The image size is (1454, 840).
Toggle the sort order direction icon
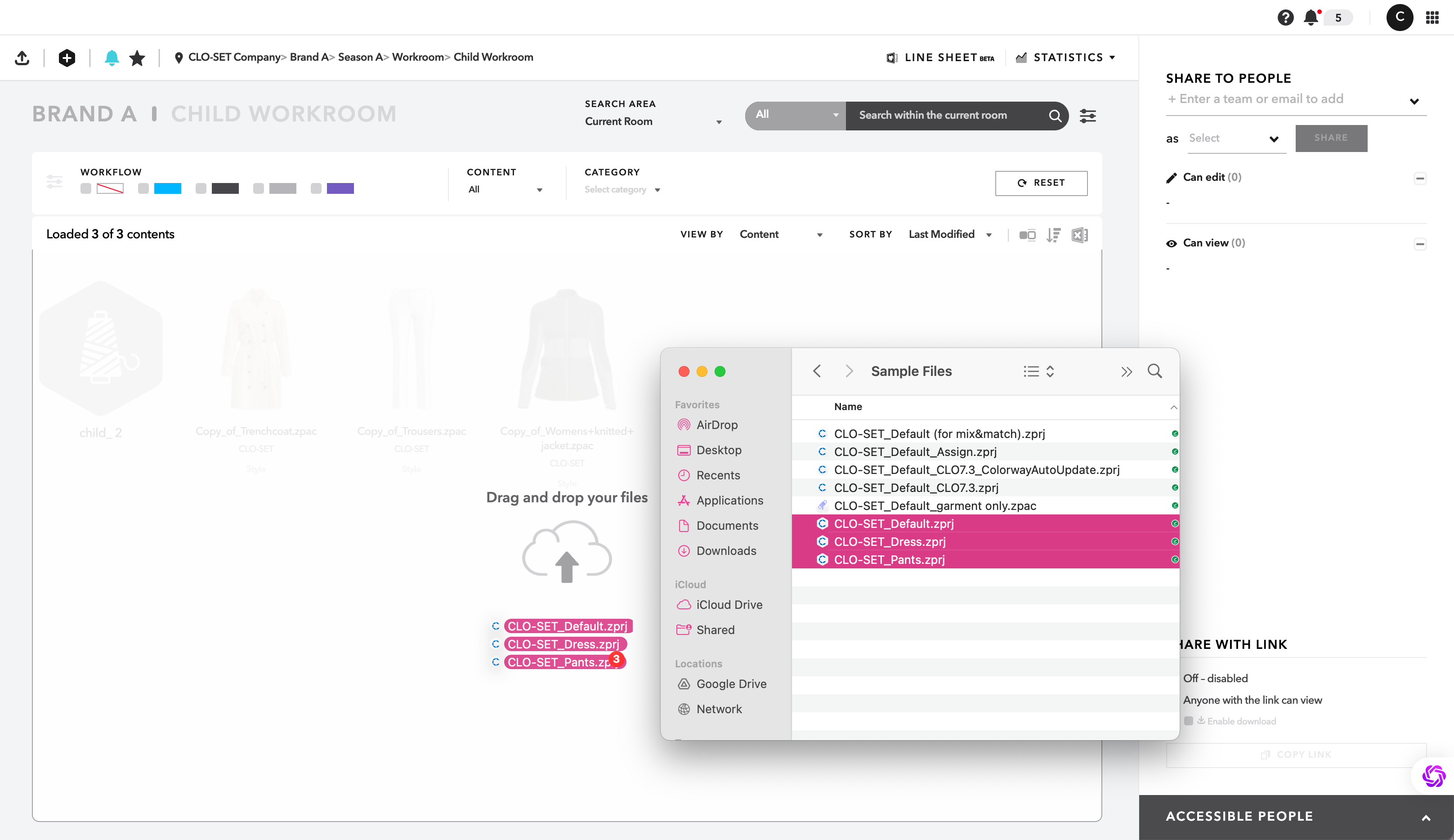(x=1054, y=235)
